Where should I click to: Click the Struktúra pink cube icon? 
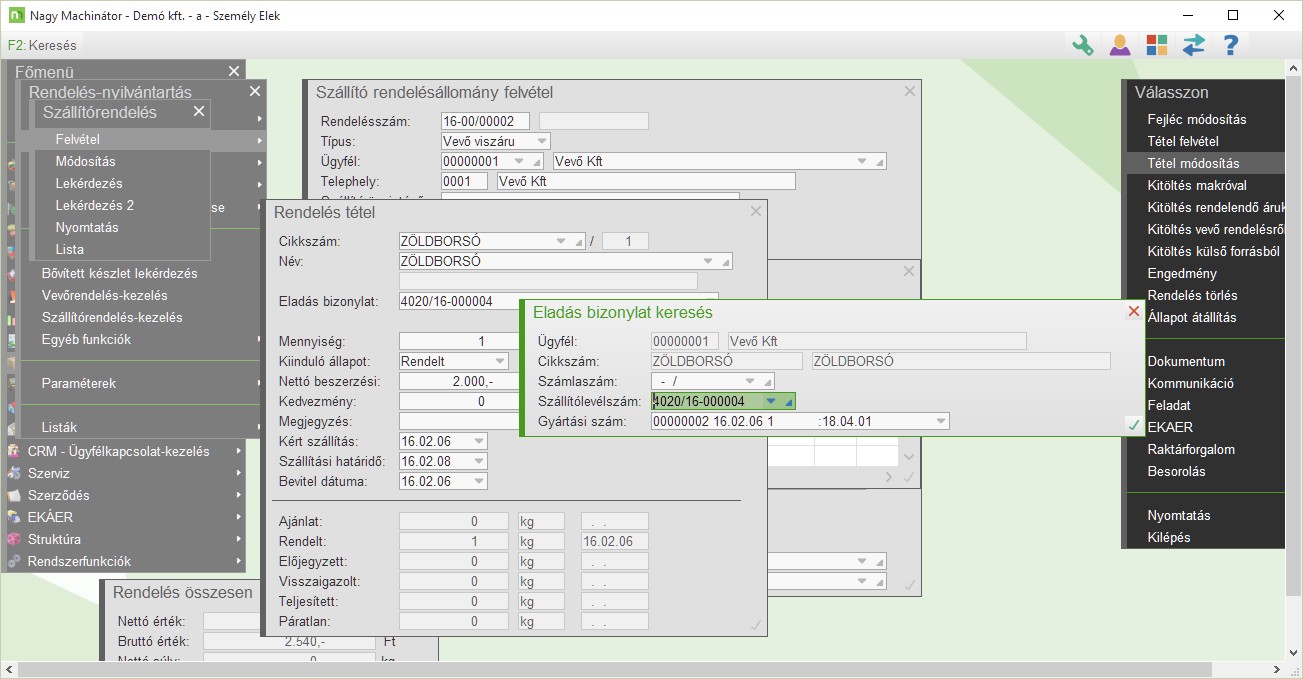pyautogui.click(x=14, y=539)
